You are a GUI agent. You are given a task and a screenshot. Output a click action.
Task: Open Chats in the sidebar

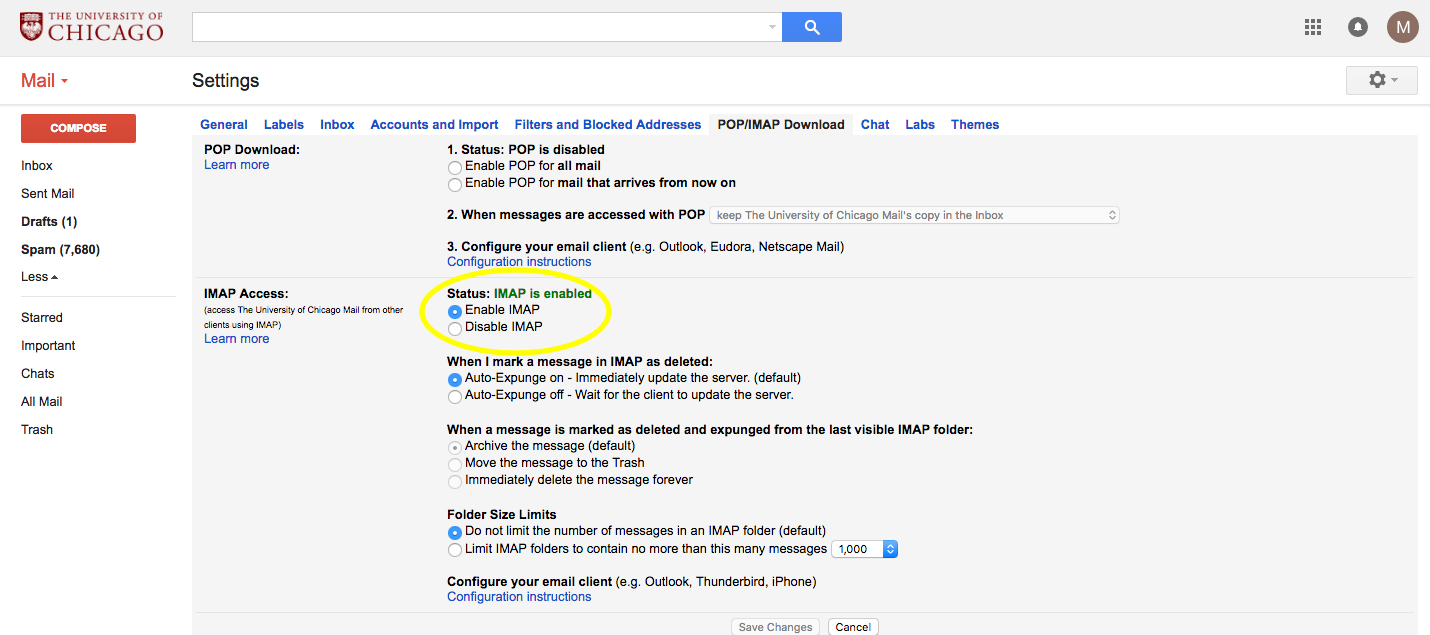(38, 374)
